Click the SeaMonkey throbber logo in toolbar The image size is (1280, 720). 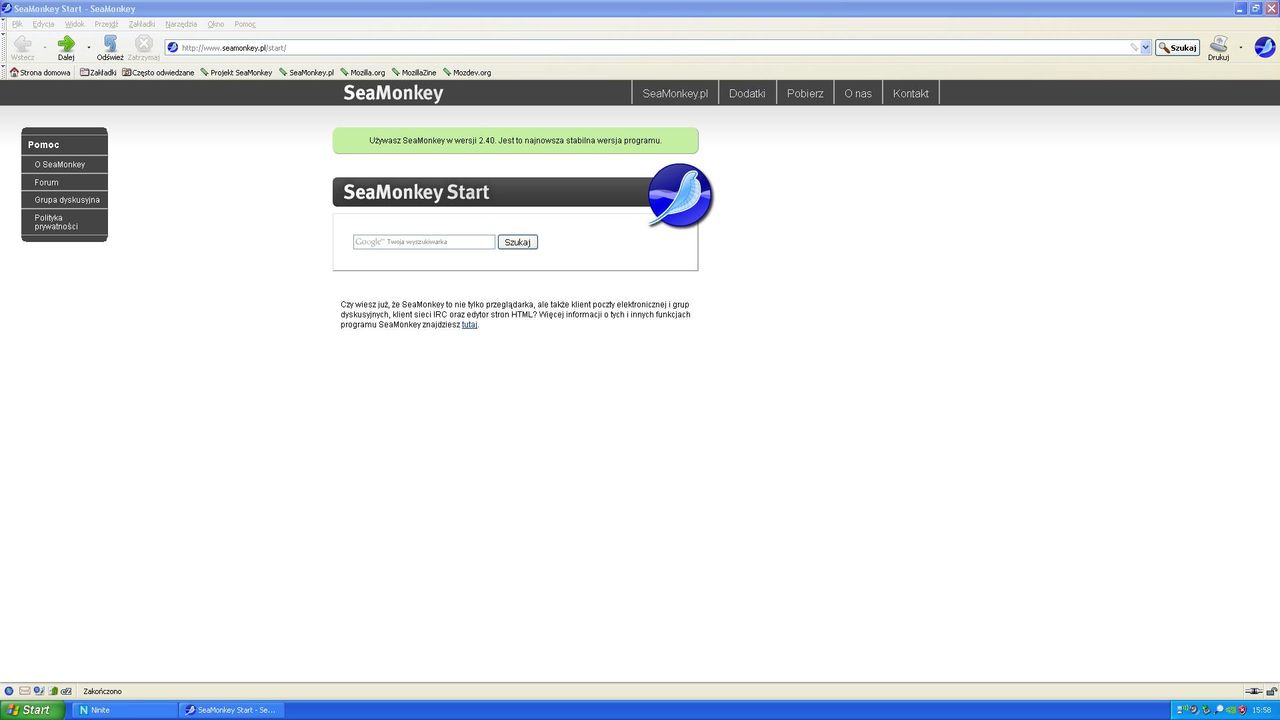pos(1265,47)
